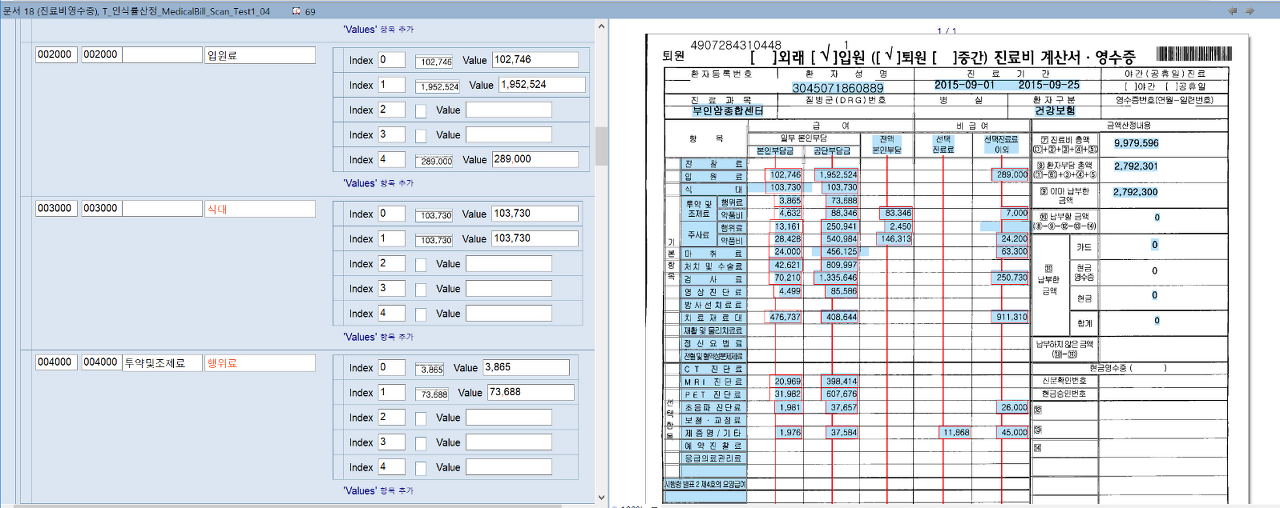1280x508 pixels.
Task: Click the Value field containing 289,000
Action: (x=536, y=159)
